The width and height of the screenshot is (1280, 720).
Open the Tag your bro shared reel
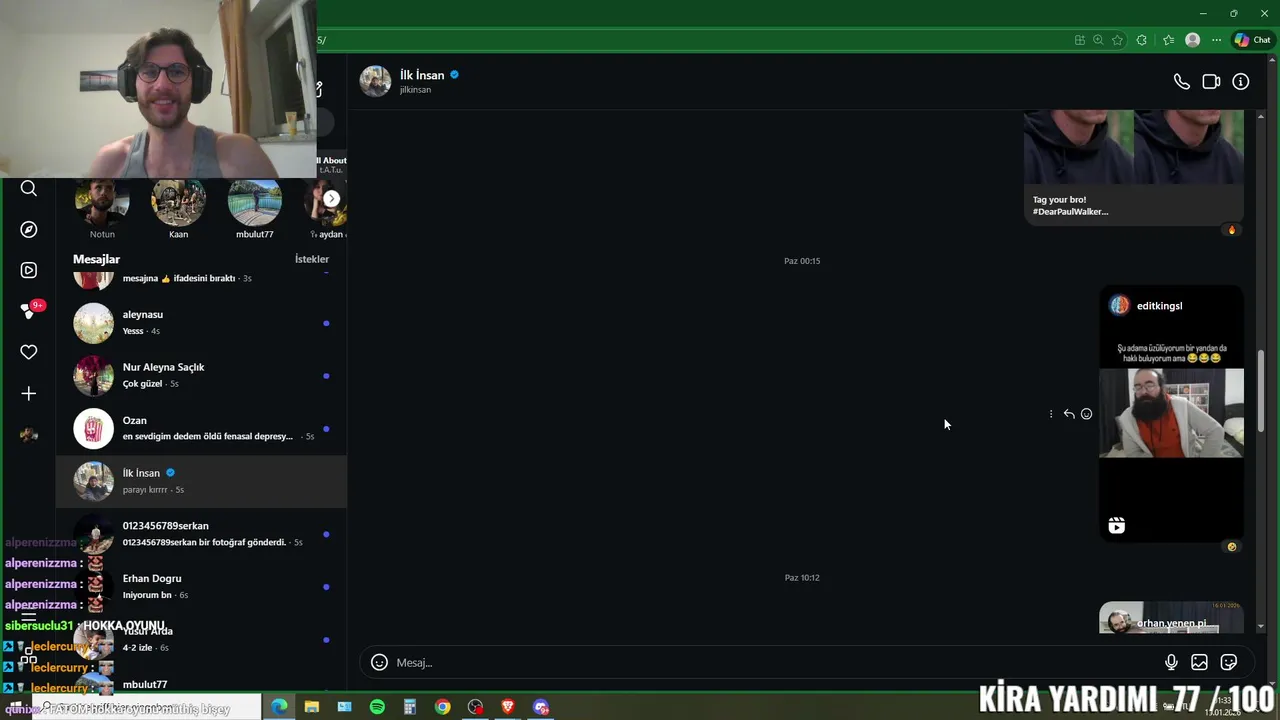(x=1134, y=166)
